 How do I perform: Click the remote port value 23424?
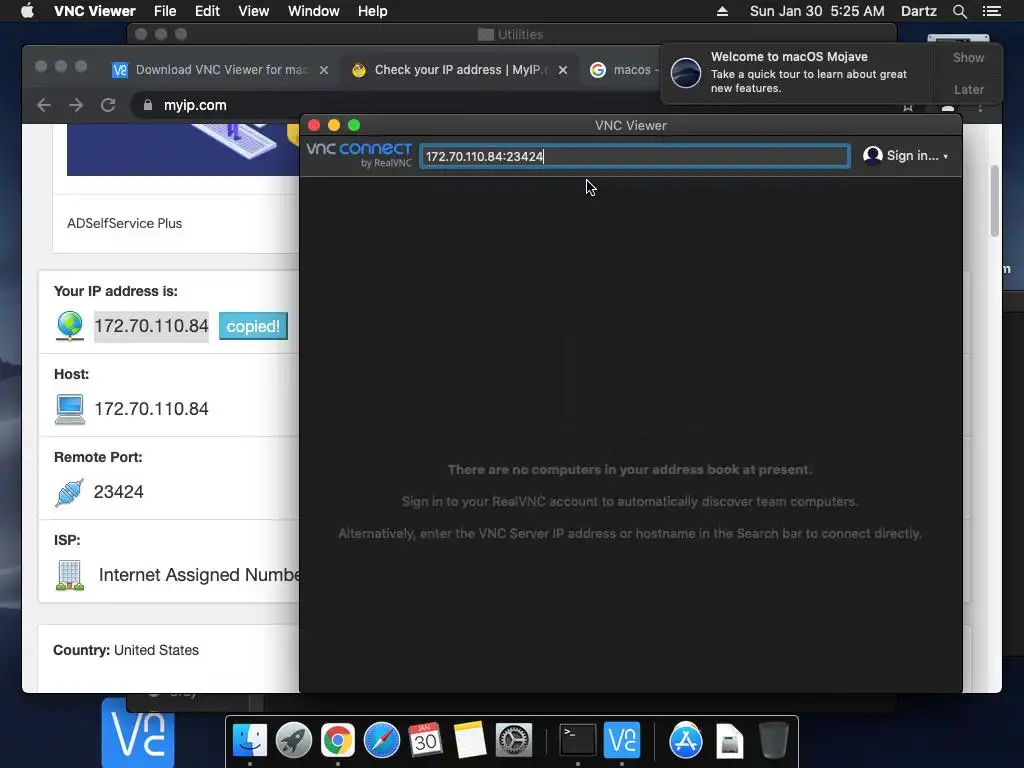[118, 492]
